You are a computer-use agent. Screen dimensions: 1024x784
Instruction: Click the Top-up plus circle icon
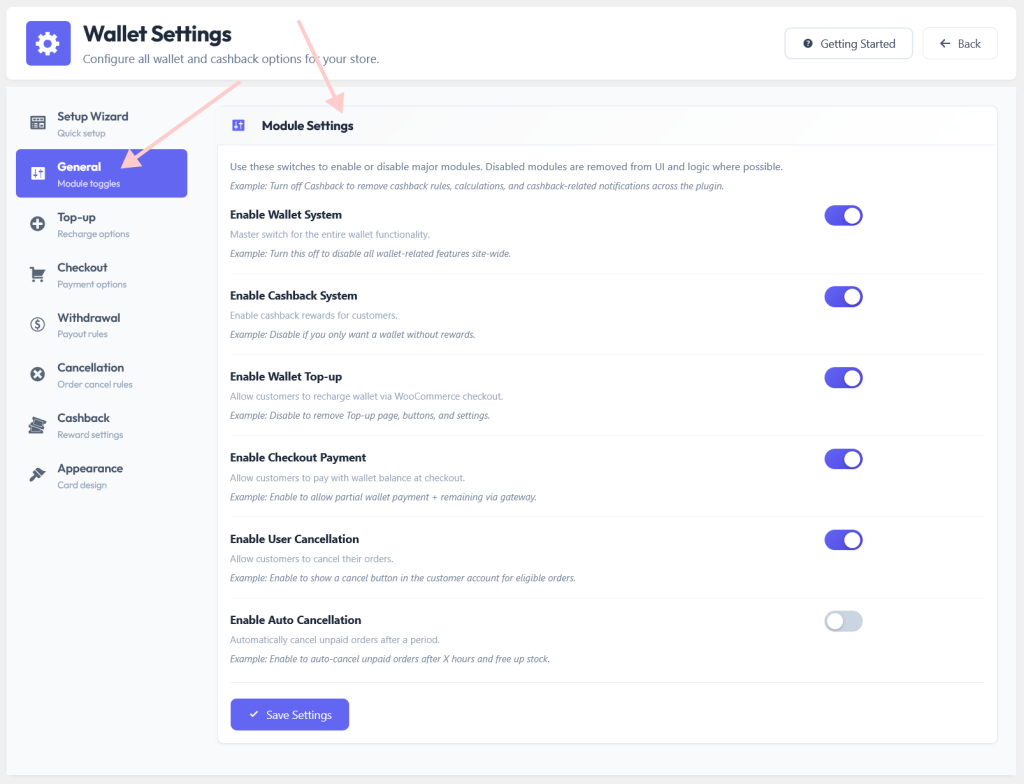pyautogui.click(x=38, y=223)
